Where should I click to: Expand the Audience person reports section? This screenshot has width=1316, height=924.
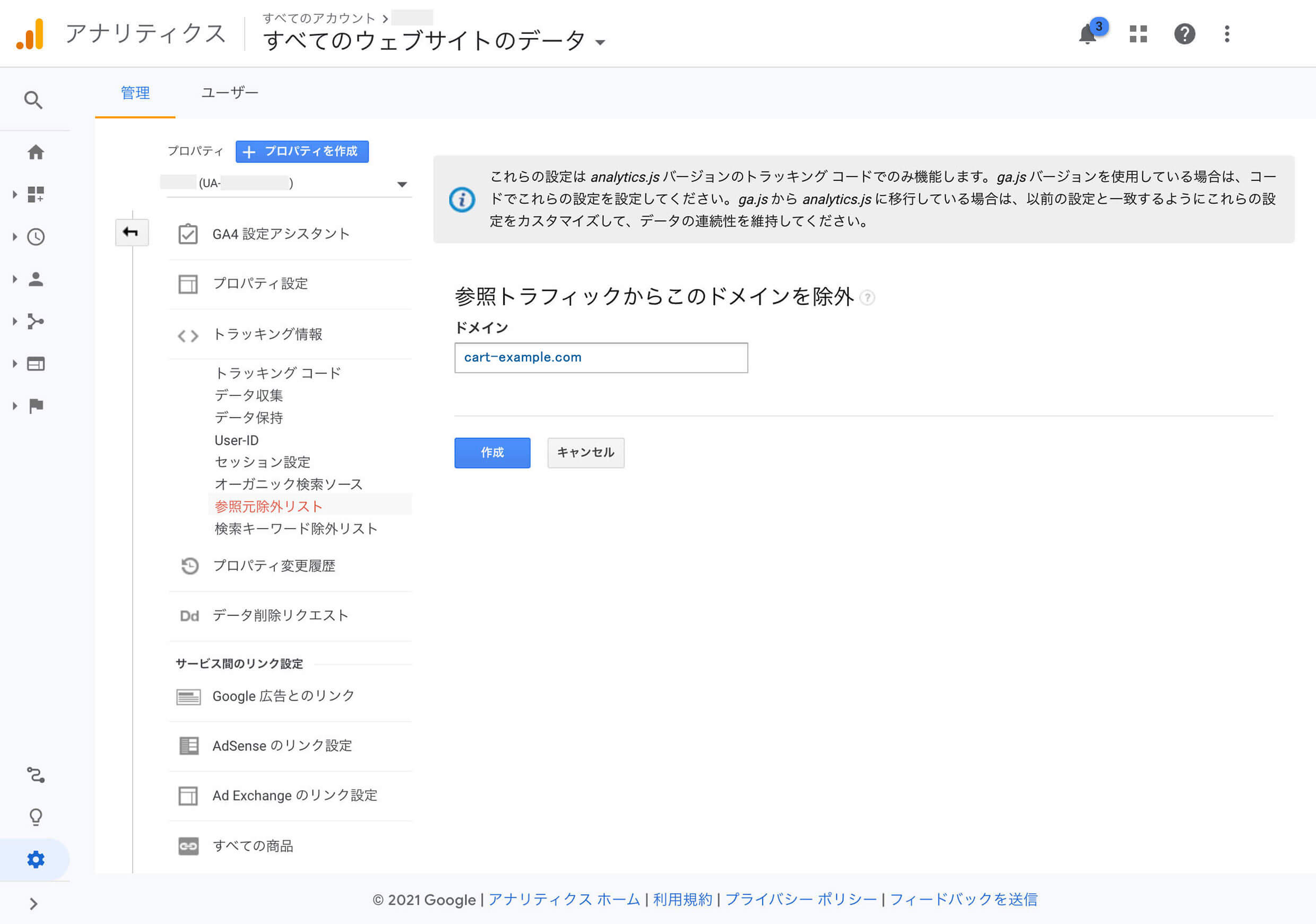(x=36, y=279)
